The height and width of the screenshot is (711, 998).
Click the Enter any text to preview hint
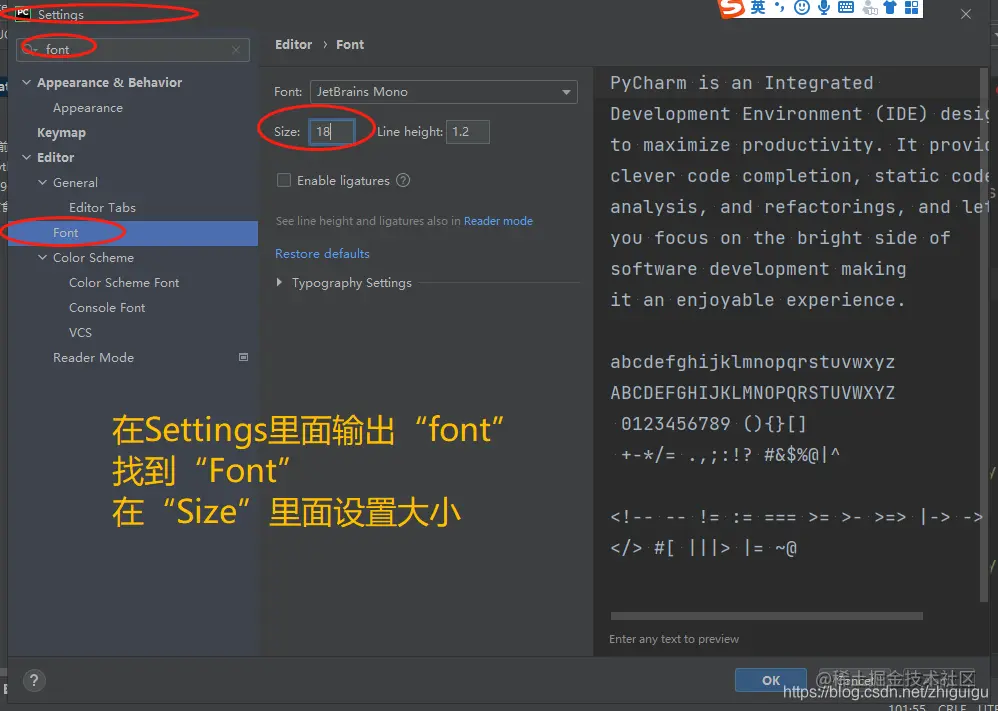pyautogui.click(x=674, y=639)
